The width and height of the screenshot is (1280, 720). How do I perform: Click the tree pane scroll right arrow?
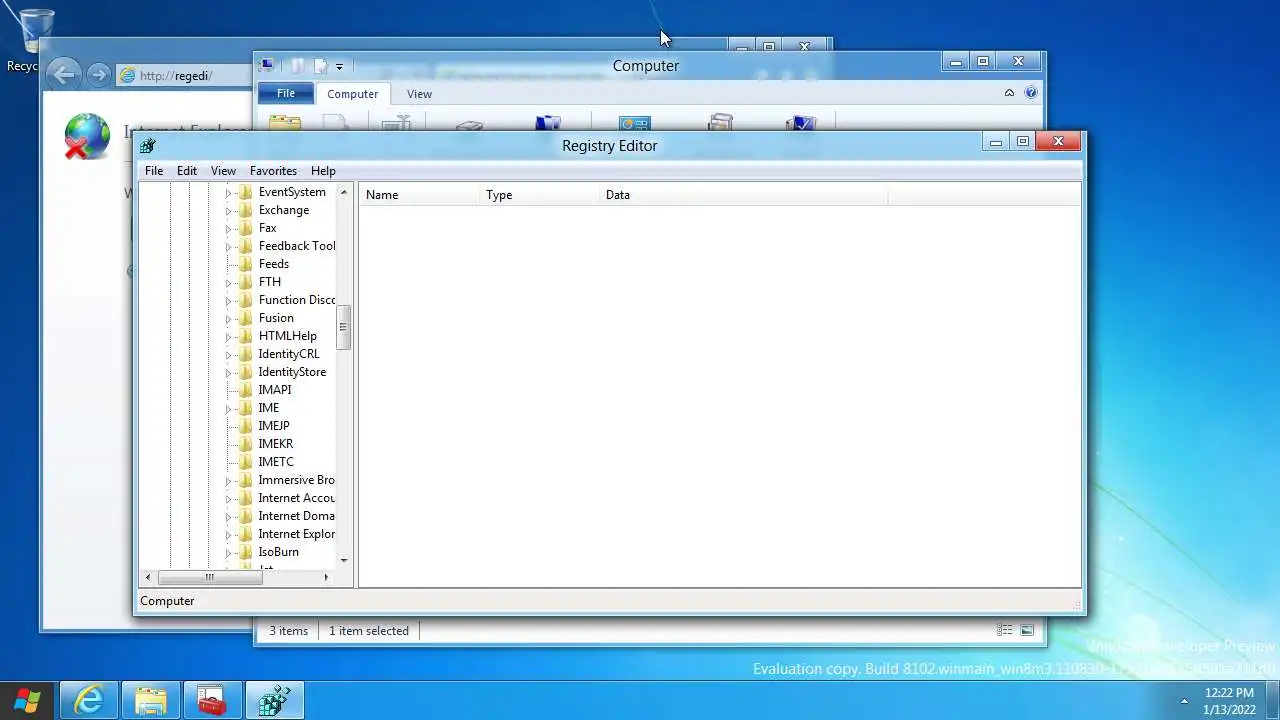click(x=326, y=577)
